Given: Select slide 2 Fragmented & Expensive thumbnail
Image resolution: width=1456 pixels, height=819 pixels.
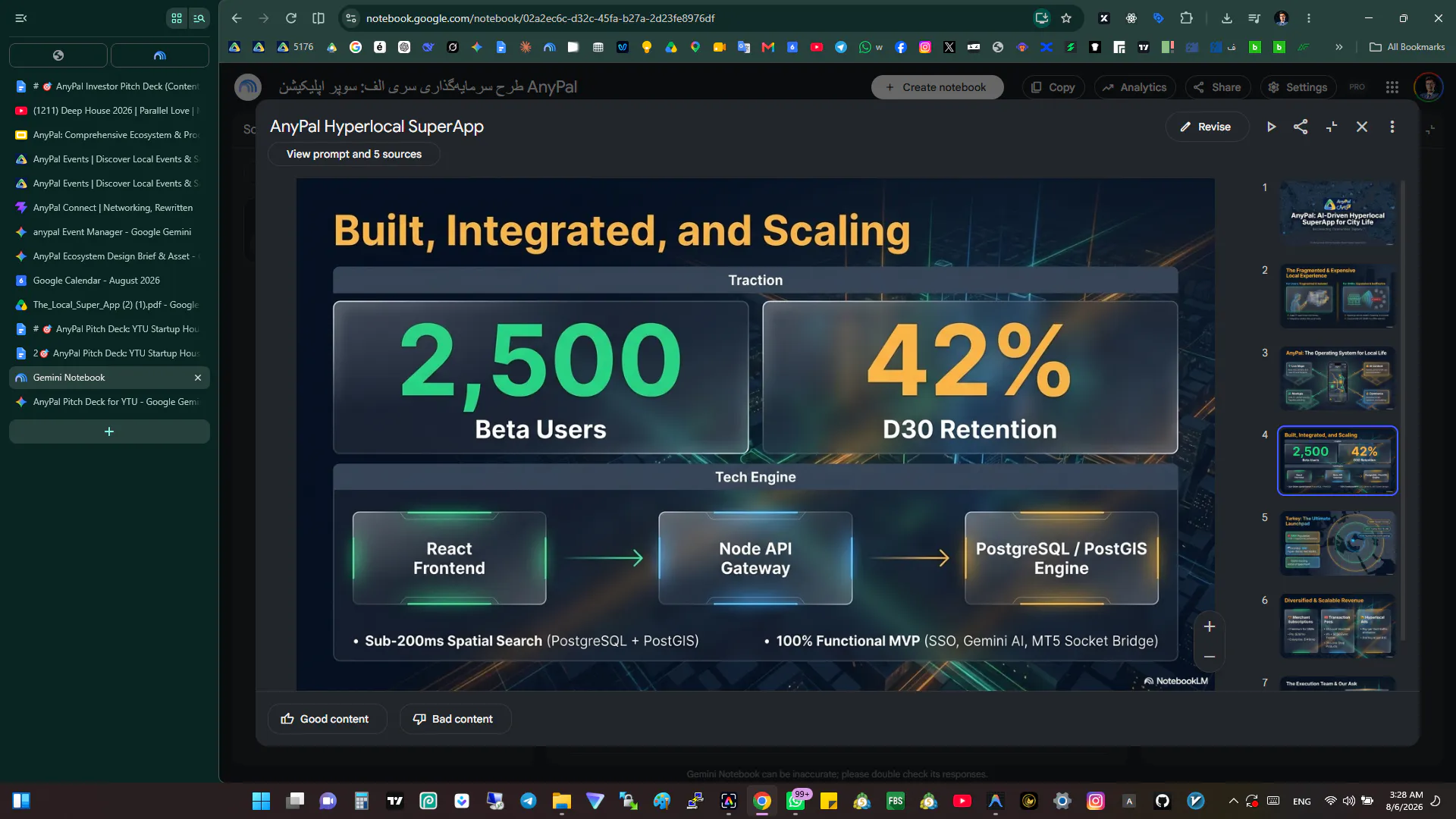Looking at the screenshot, I should 1338,296.
